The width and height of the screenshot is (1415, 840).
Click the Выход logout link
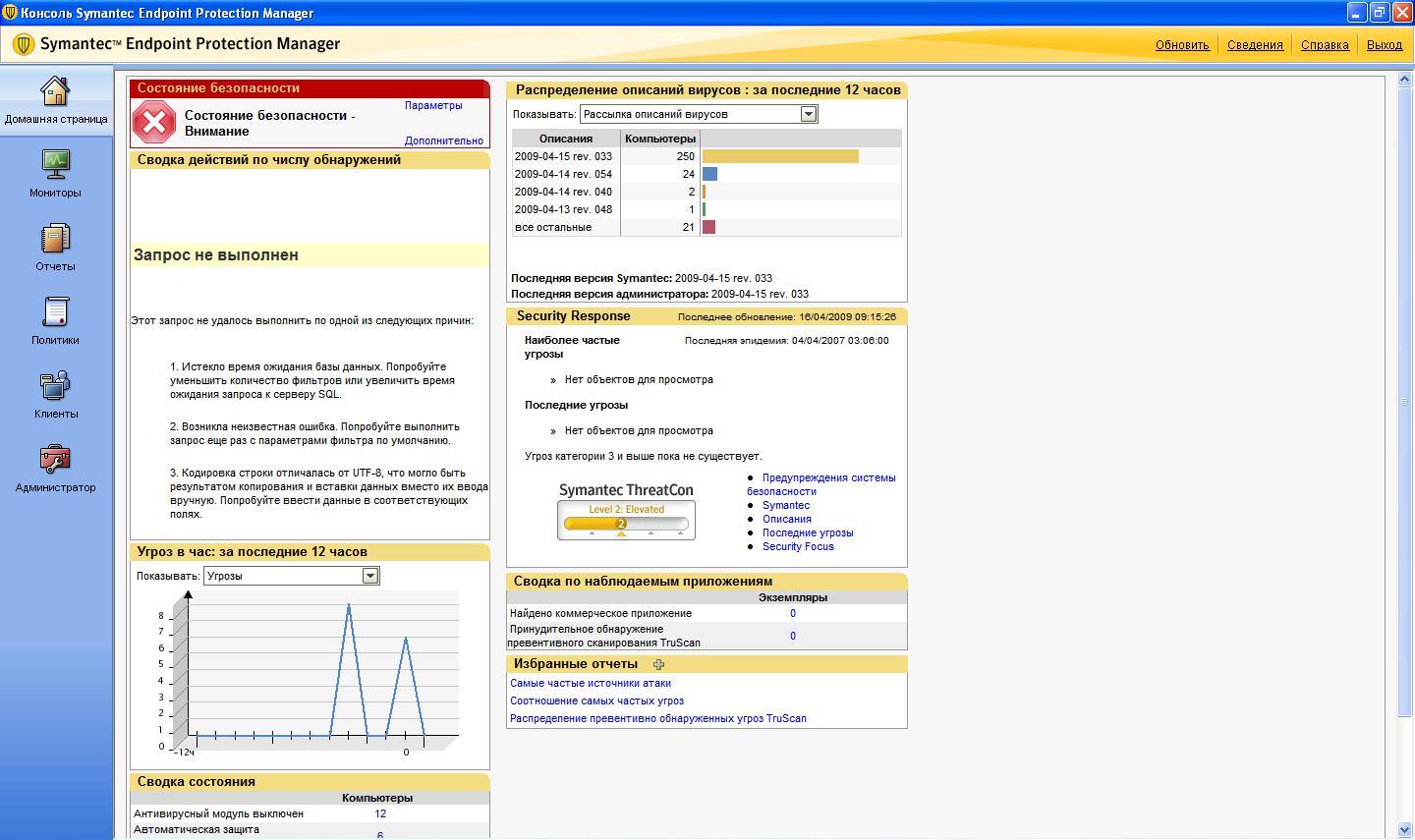click(1385, 45)
